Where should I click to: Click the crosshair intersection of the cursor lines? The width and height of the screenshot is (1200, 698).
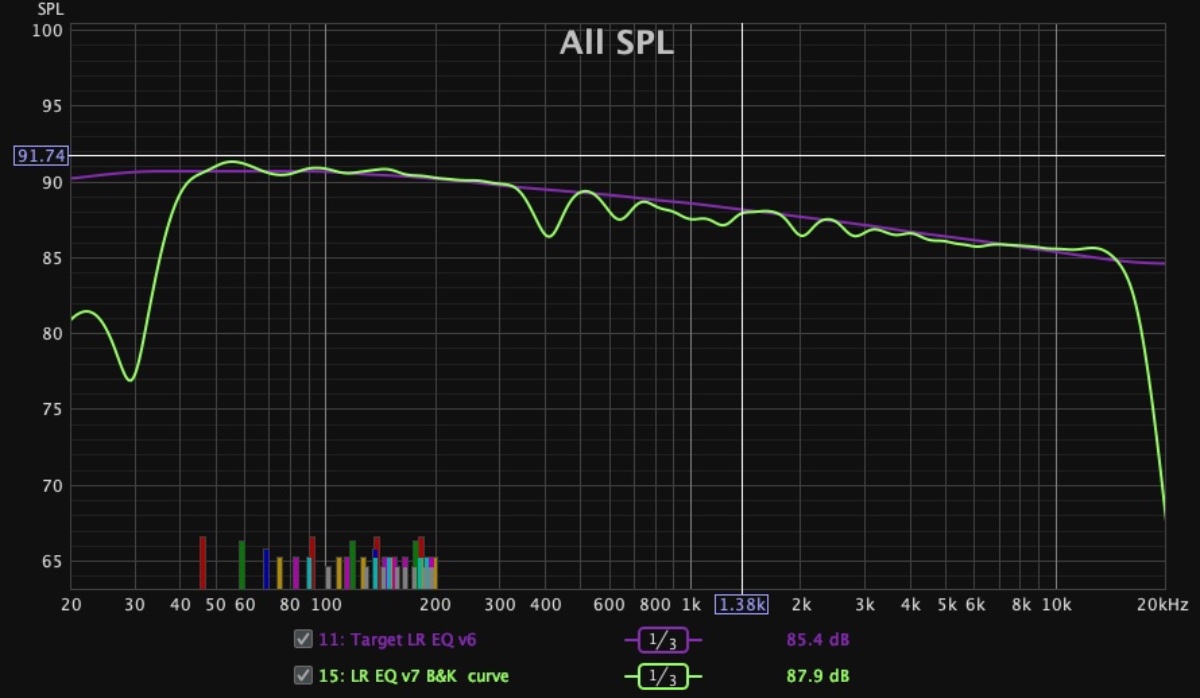pyautogui.click(x=742, y=156)
